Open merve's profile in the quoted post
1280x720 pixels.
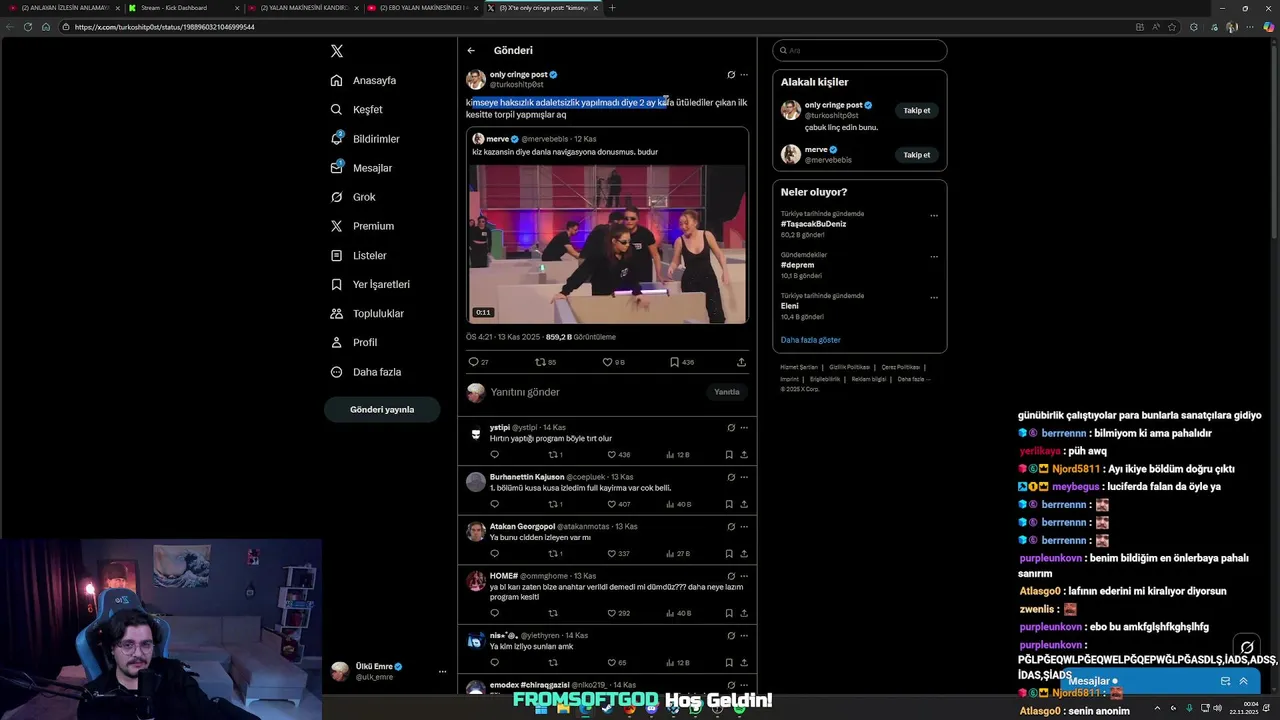coord(498,139)
